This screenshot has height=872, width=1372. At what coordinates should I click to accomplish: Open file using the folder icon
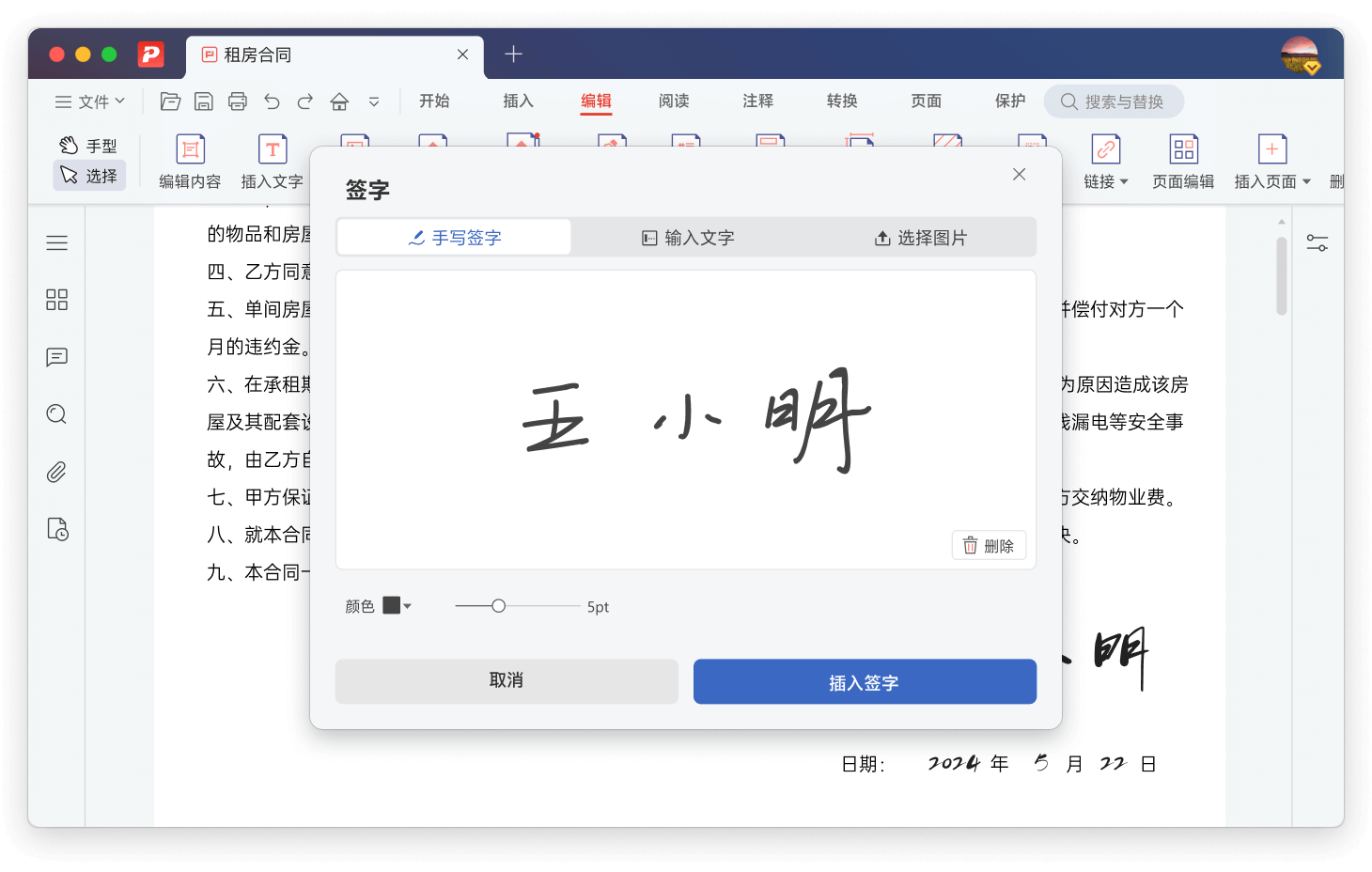170,101
